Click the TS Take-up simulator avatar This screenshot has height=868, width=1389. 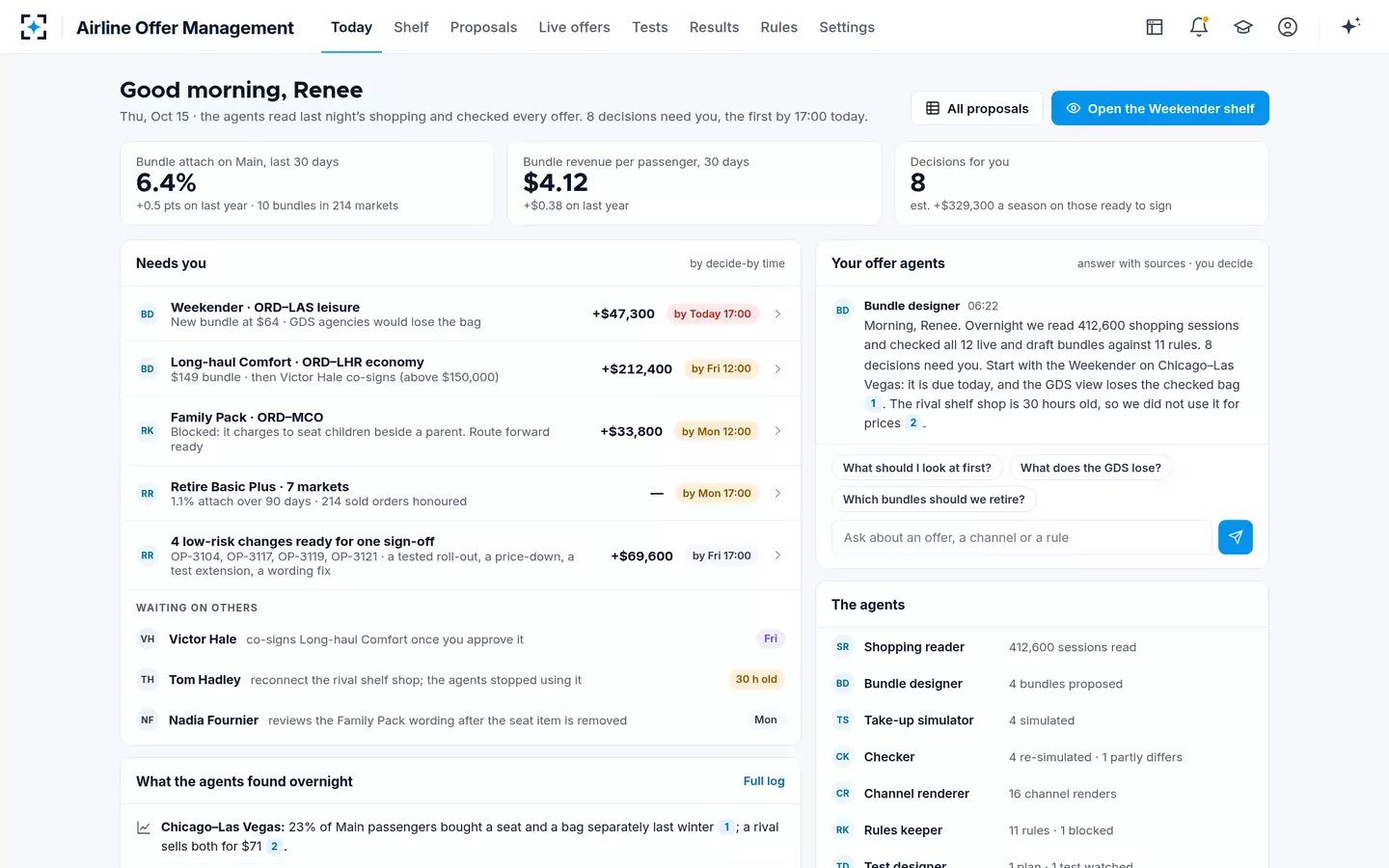click(843, 720)
